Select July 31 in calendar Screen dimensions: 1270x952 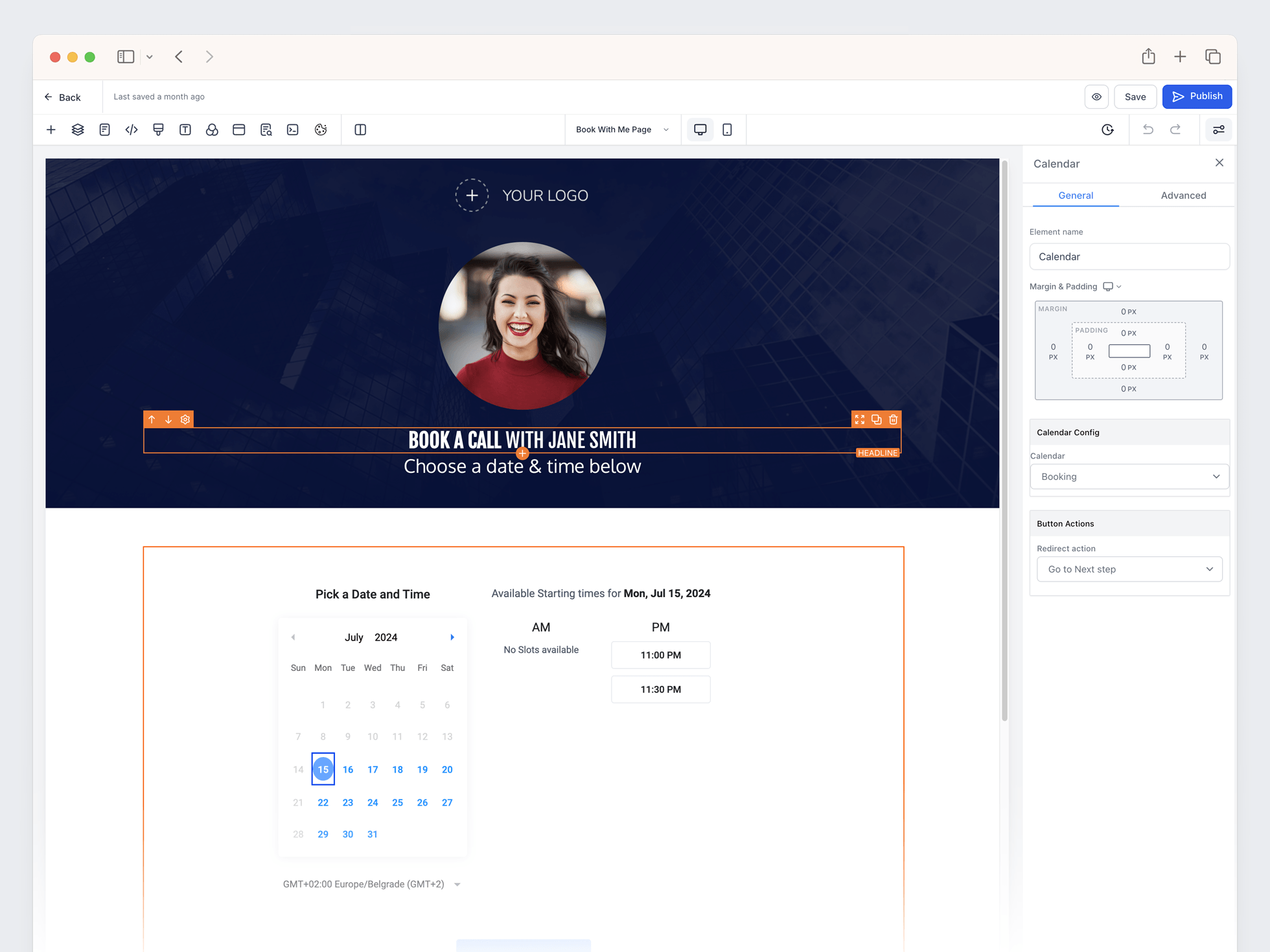coord(373,834)
